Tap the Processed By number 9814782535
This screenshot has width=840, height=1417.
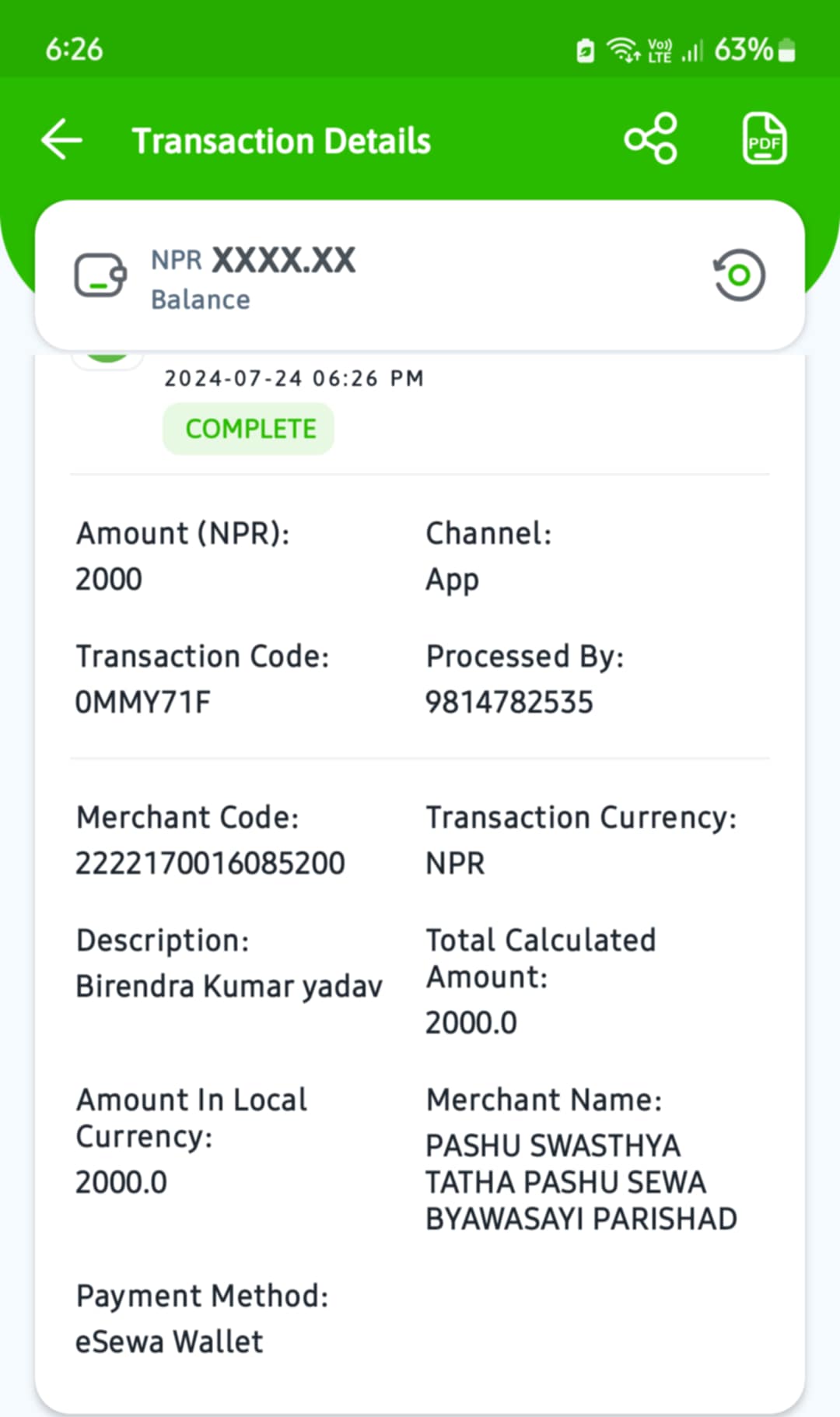pos(509,703)
